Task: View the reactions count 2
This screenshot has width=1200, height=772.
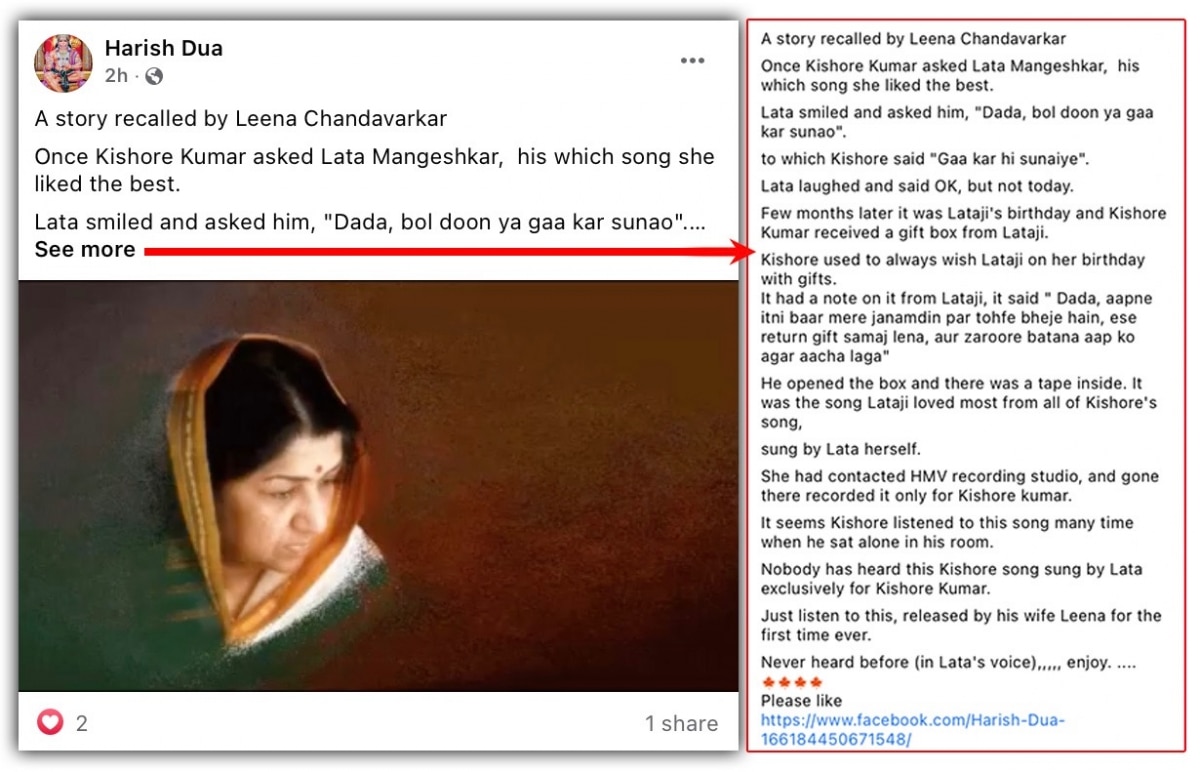Action: coord(82,723)
